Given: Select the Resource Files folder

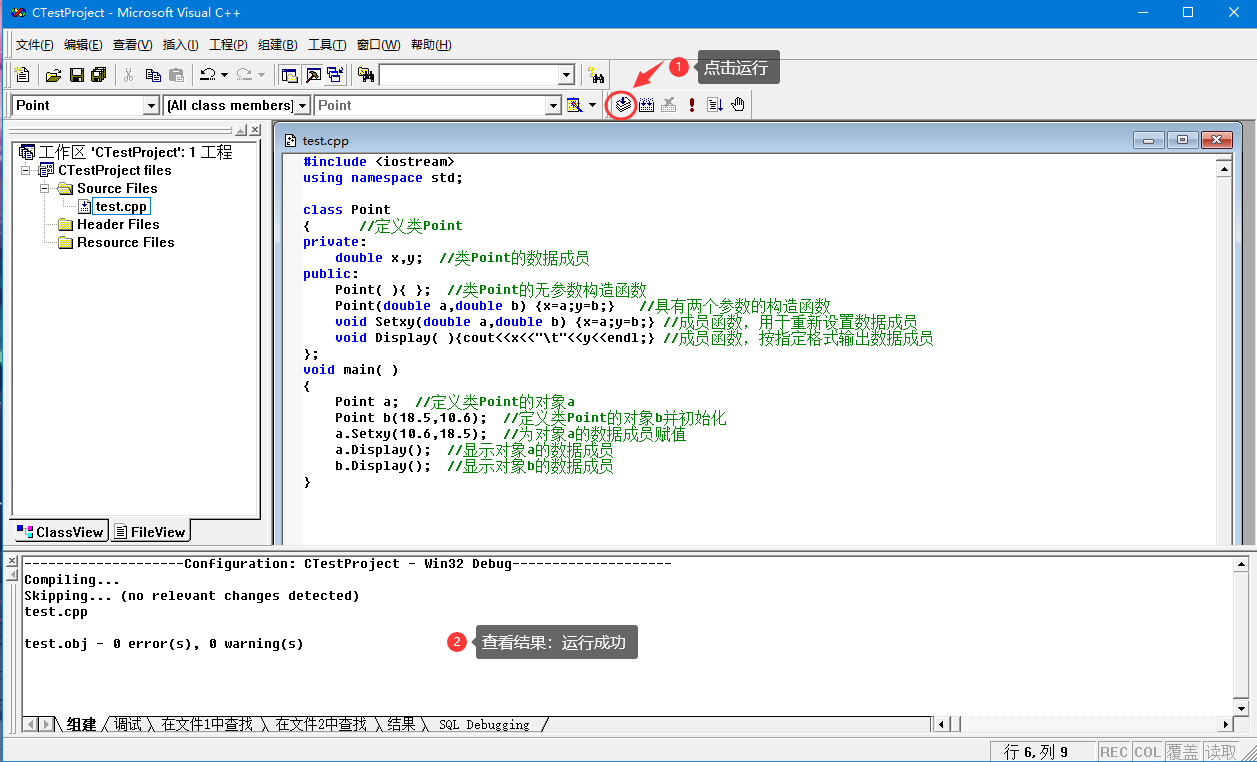Looking at the screenshot, I should point(126,242).
